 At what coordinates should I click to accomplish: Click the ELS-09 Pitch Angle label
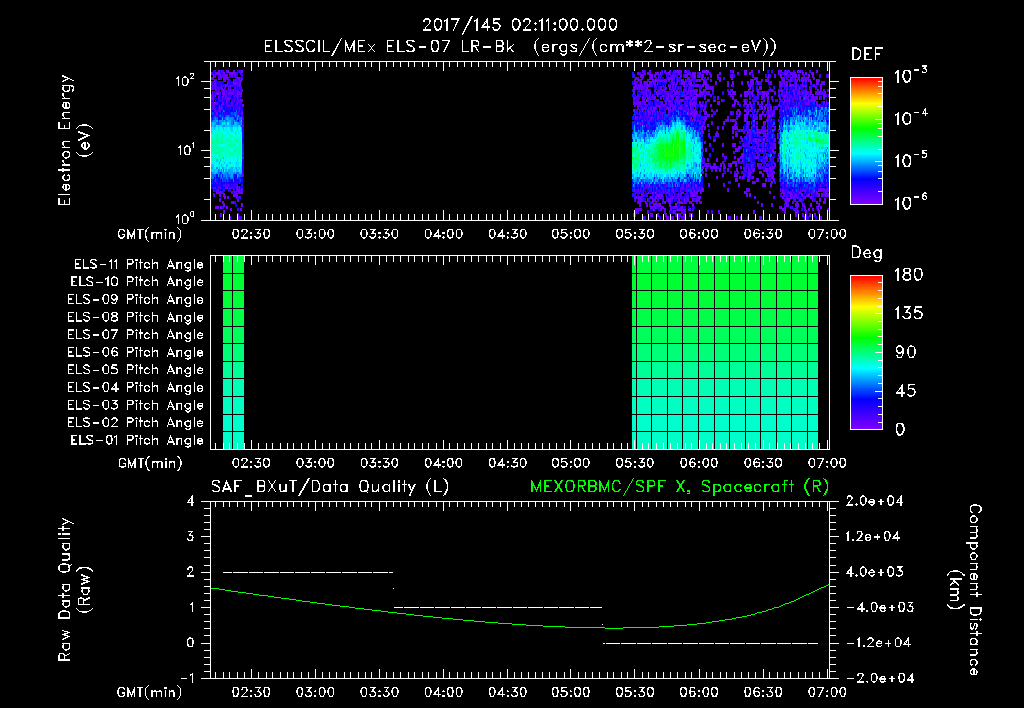[x=135, y=299]
